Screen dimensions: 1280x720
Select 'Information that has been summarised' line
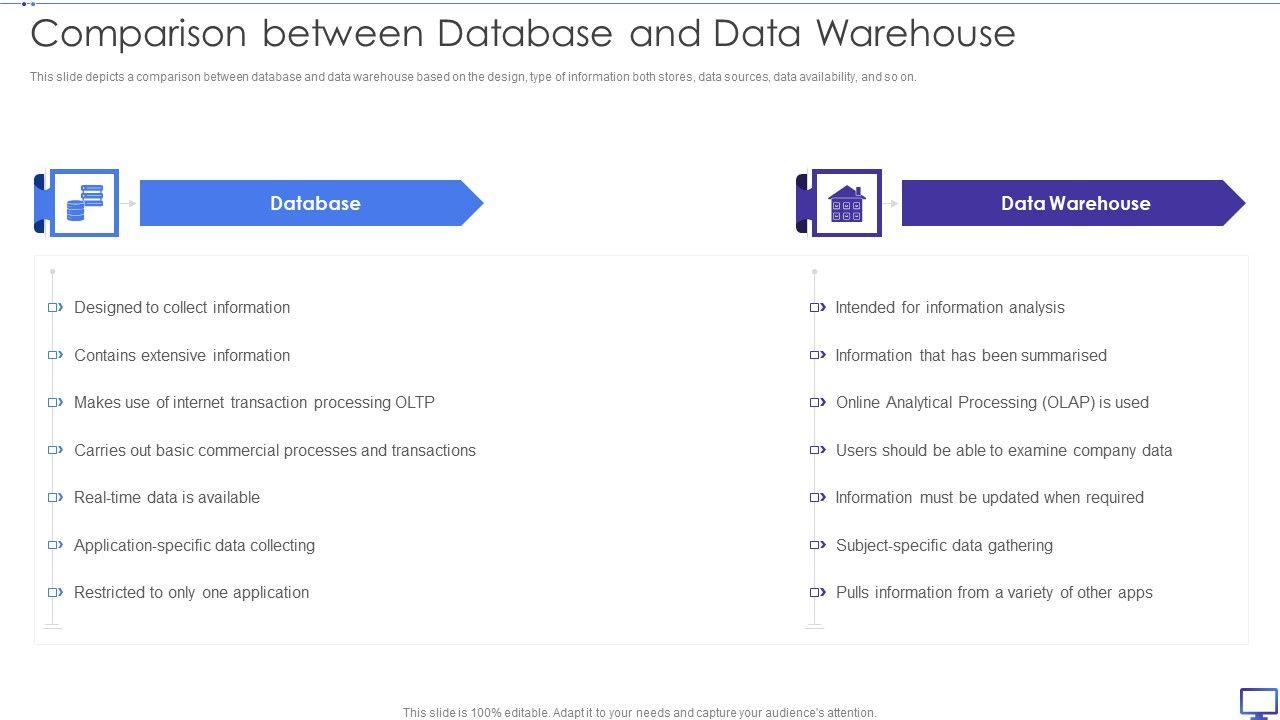(971, 355)
